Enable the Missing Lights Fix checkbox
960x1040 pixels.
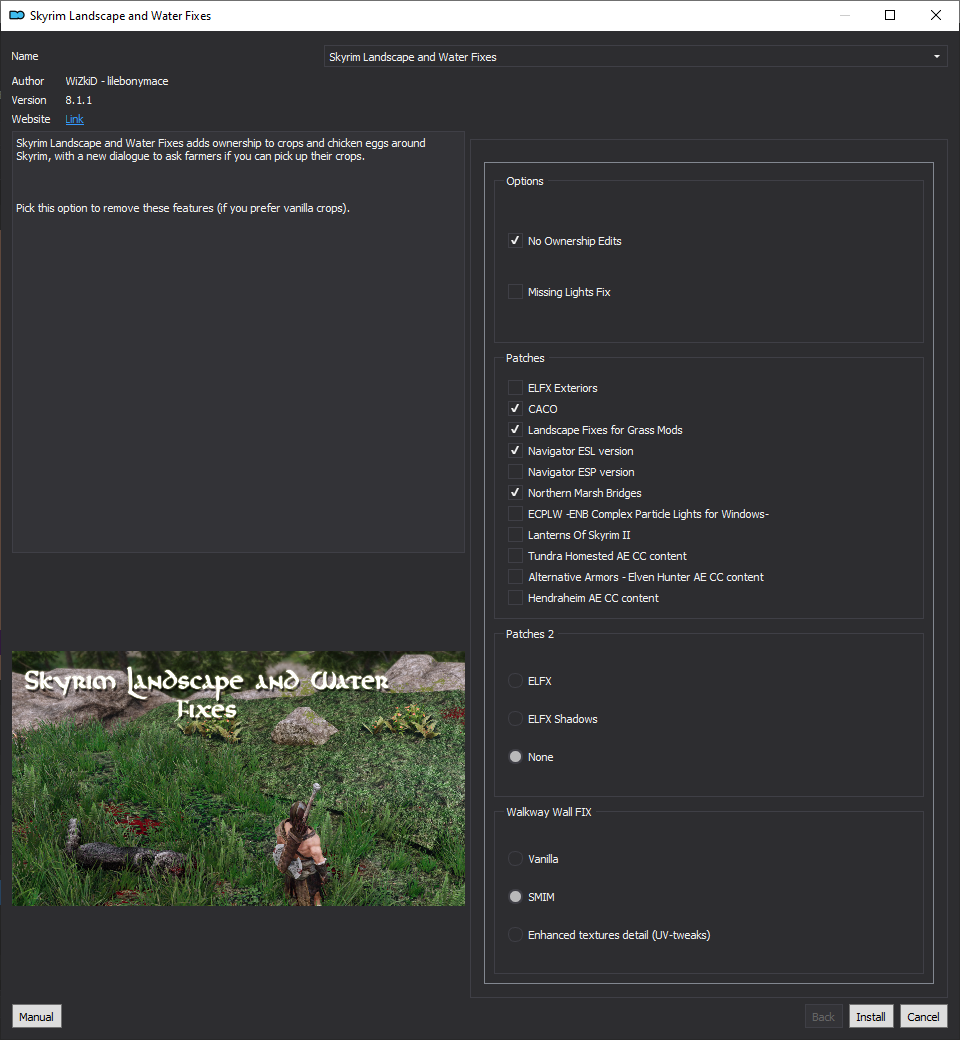coord(515,292)
